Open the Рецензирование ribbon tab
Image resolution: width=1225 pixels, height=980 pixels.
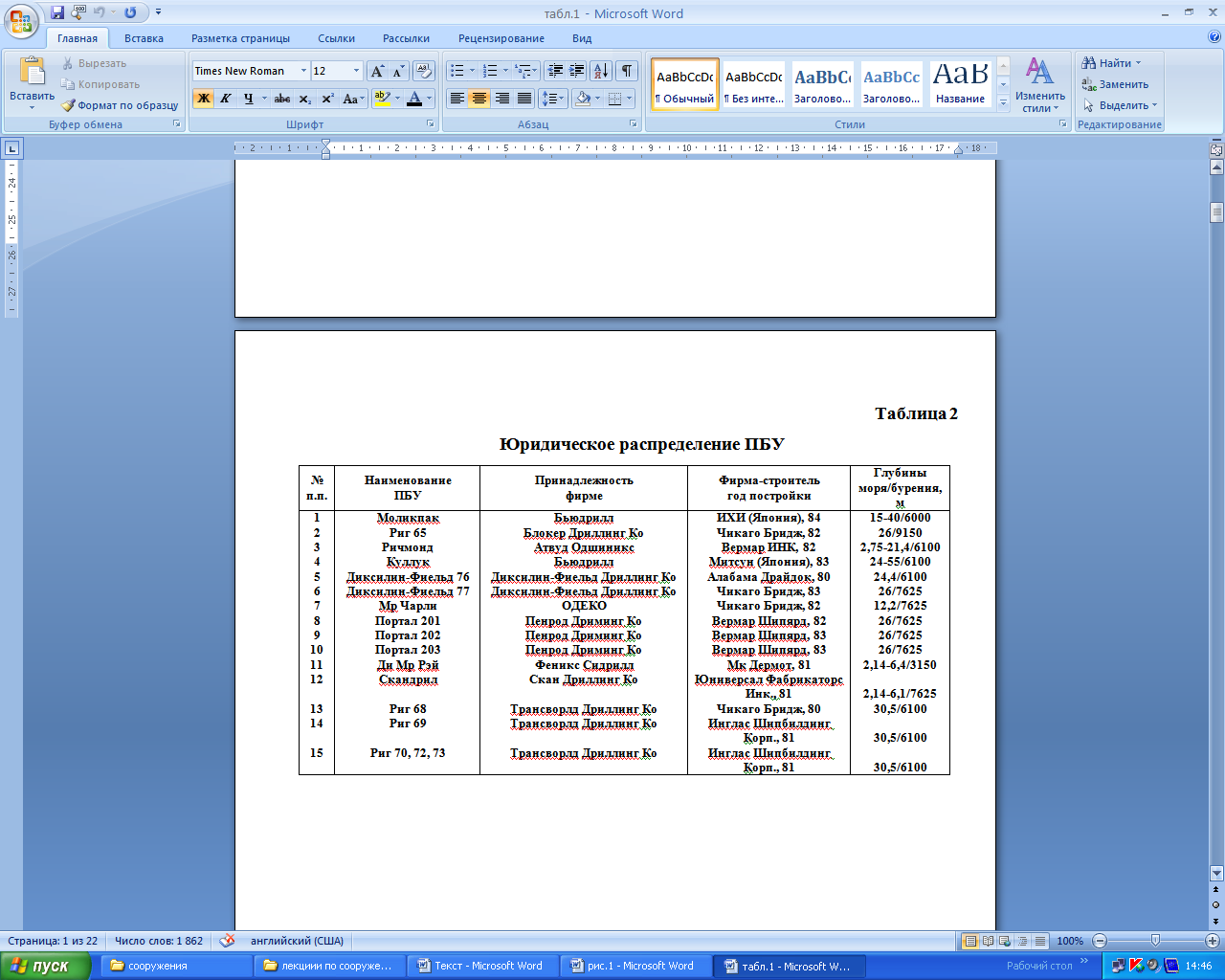pyautogui.click(x=501, y=38)
